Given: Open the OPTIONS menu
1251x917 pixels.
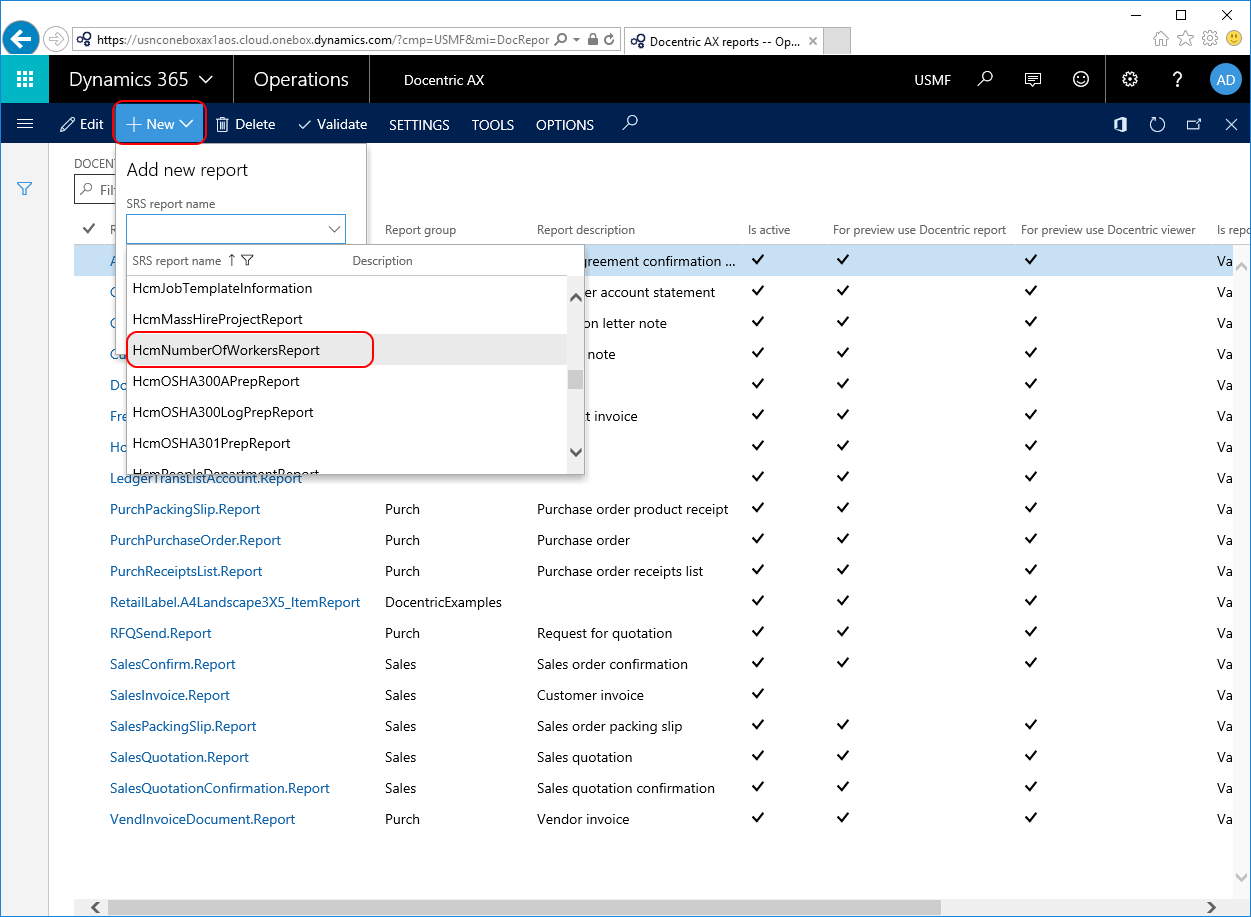Looking at the screenshot, I should 565,125.
